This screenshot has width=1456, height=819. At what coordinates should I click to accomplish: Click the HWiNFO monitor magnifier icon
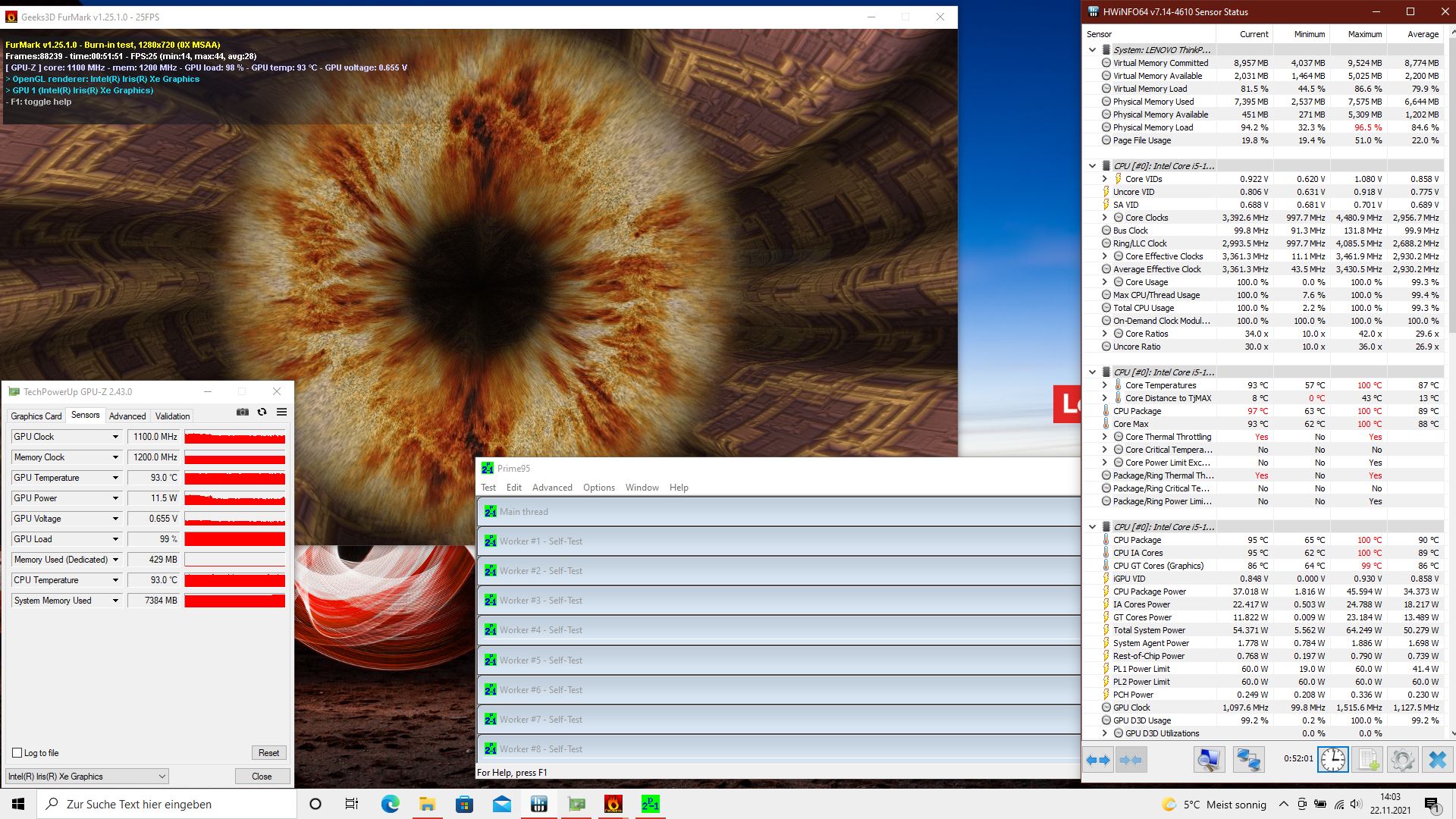tap(1209, 759)
